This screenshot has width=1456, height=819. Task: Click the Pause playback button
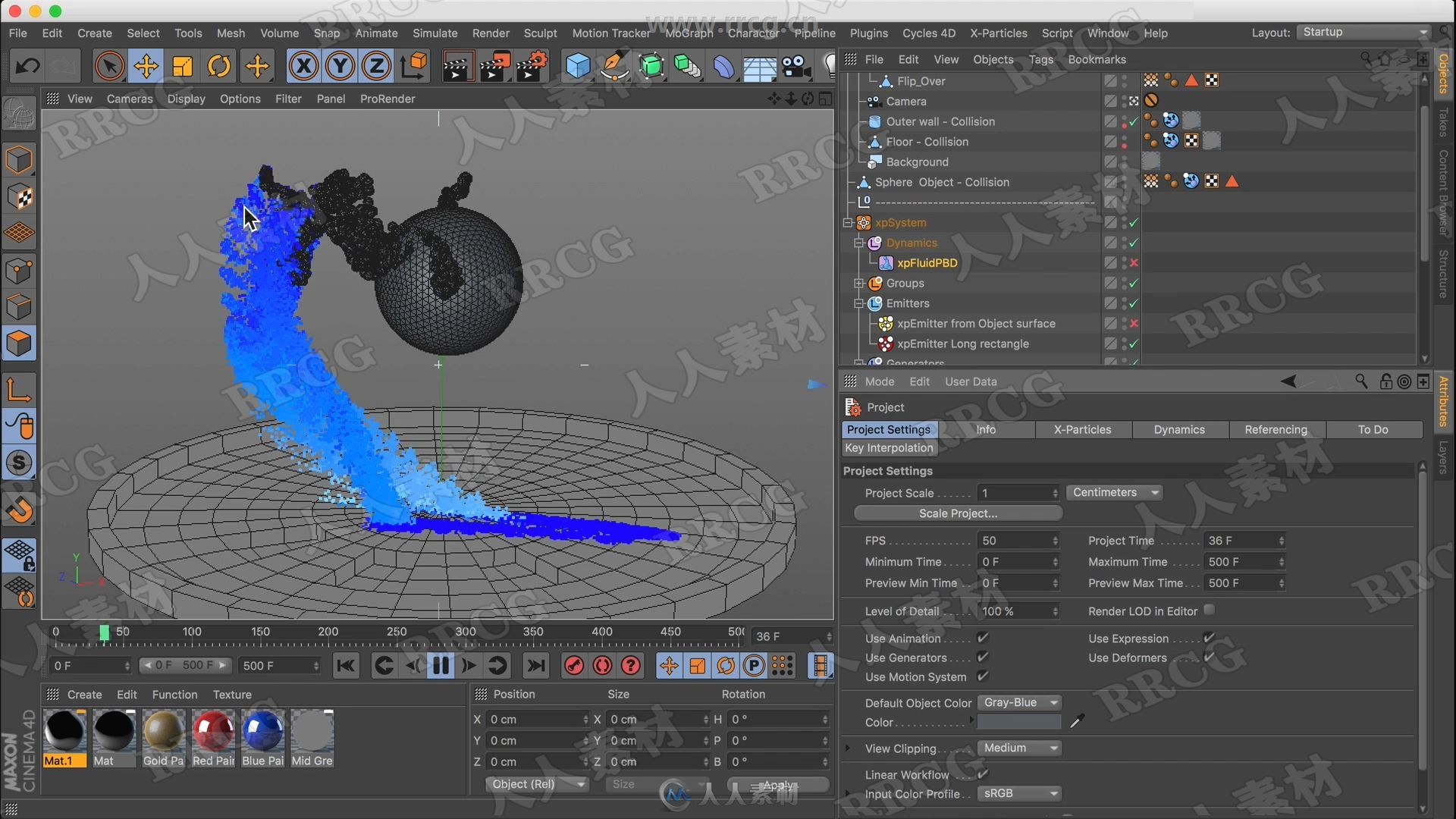click(440, 665)
